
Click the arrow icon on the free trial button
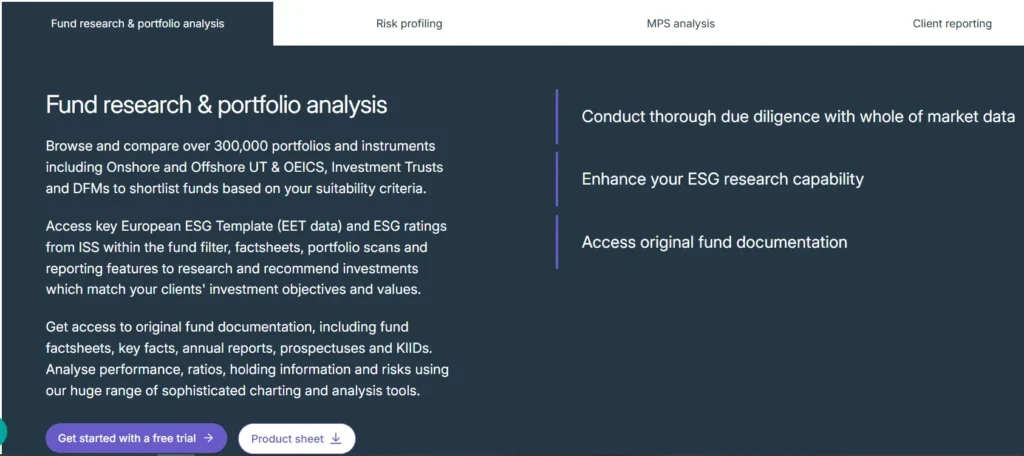point(208,438)
